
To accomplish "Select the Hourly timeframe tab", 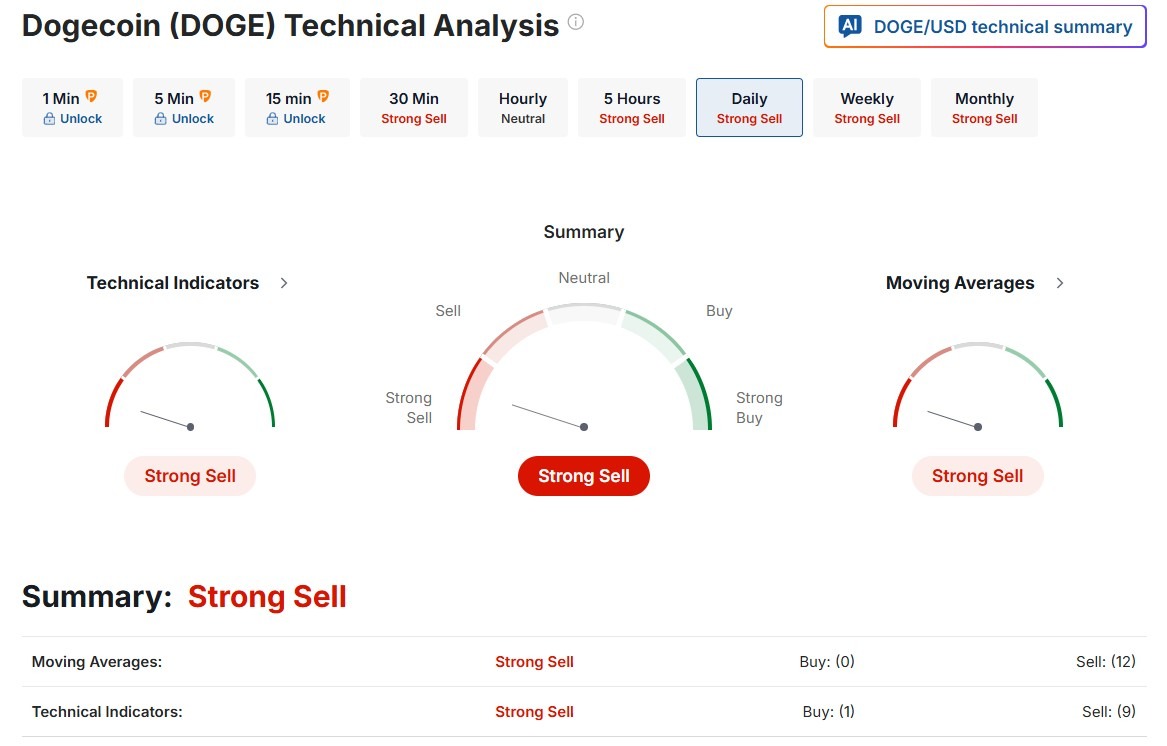I will click(x=523, y=107).
